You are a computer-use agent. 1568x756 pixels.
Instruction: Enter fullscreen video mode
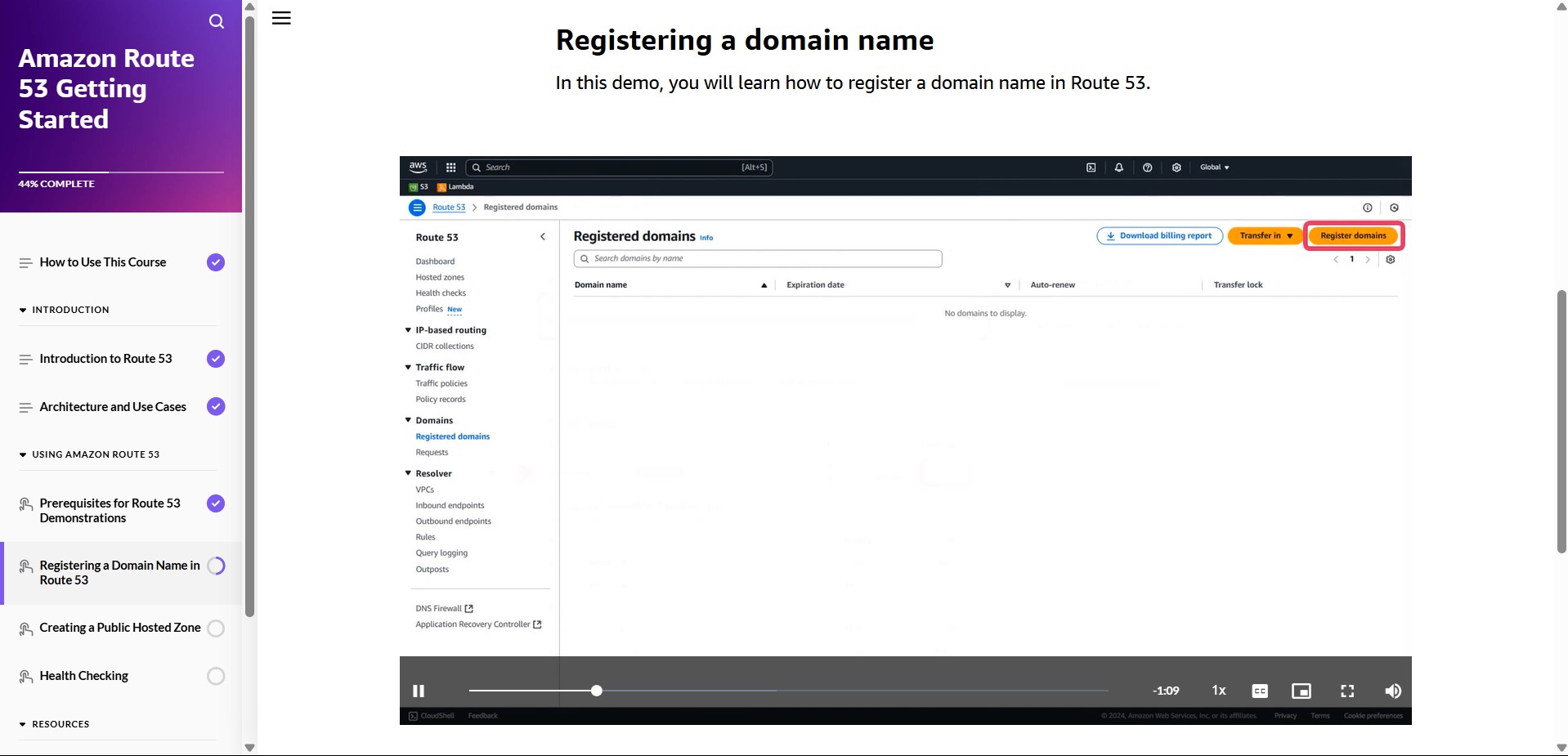(1347, 691)
